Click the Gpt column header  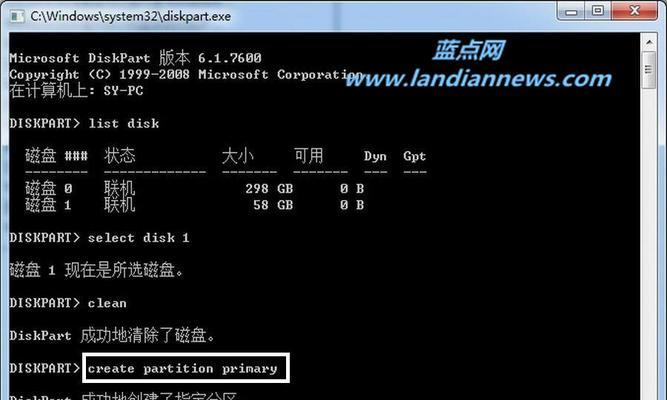click(415, 156)
